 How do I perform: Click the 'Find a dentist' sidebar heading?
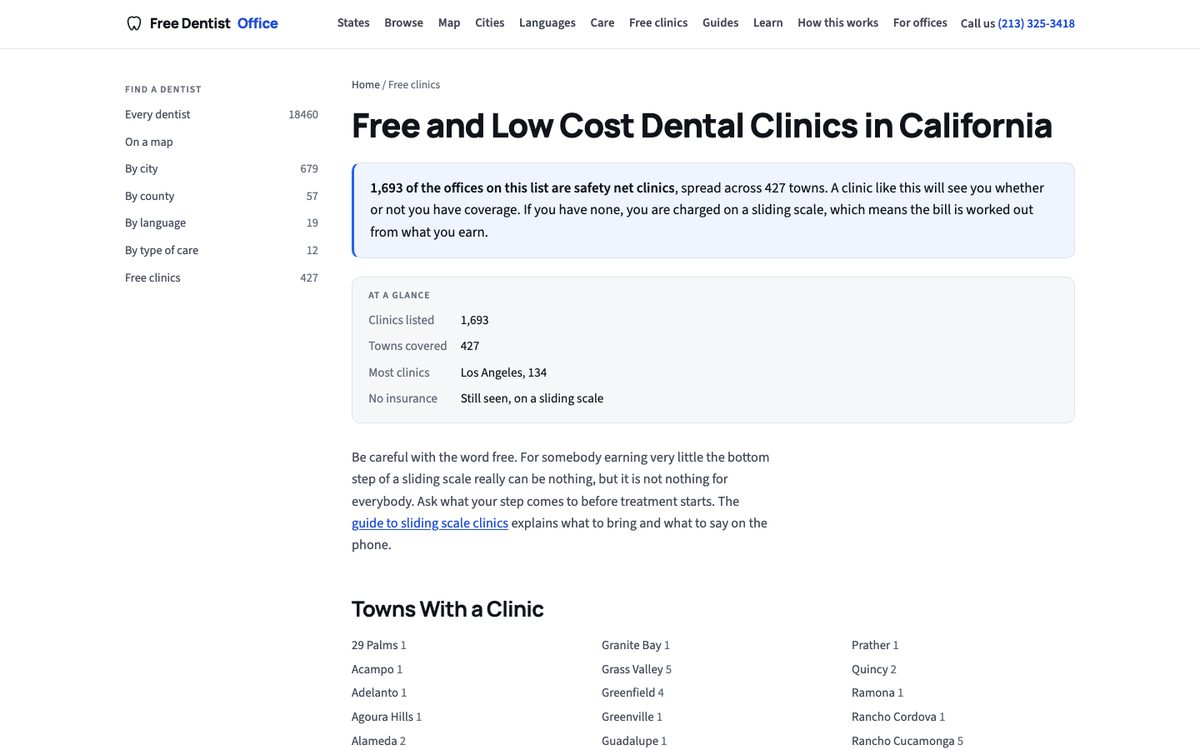click(163, 90)
